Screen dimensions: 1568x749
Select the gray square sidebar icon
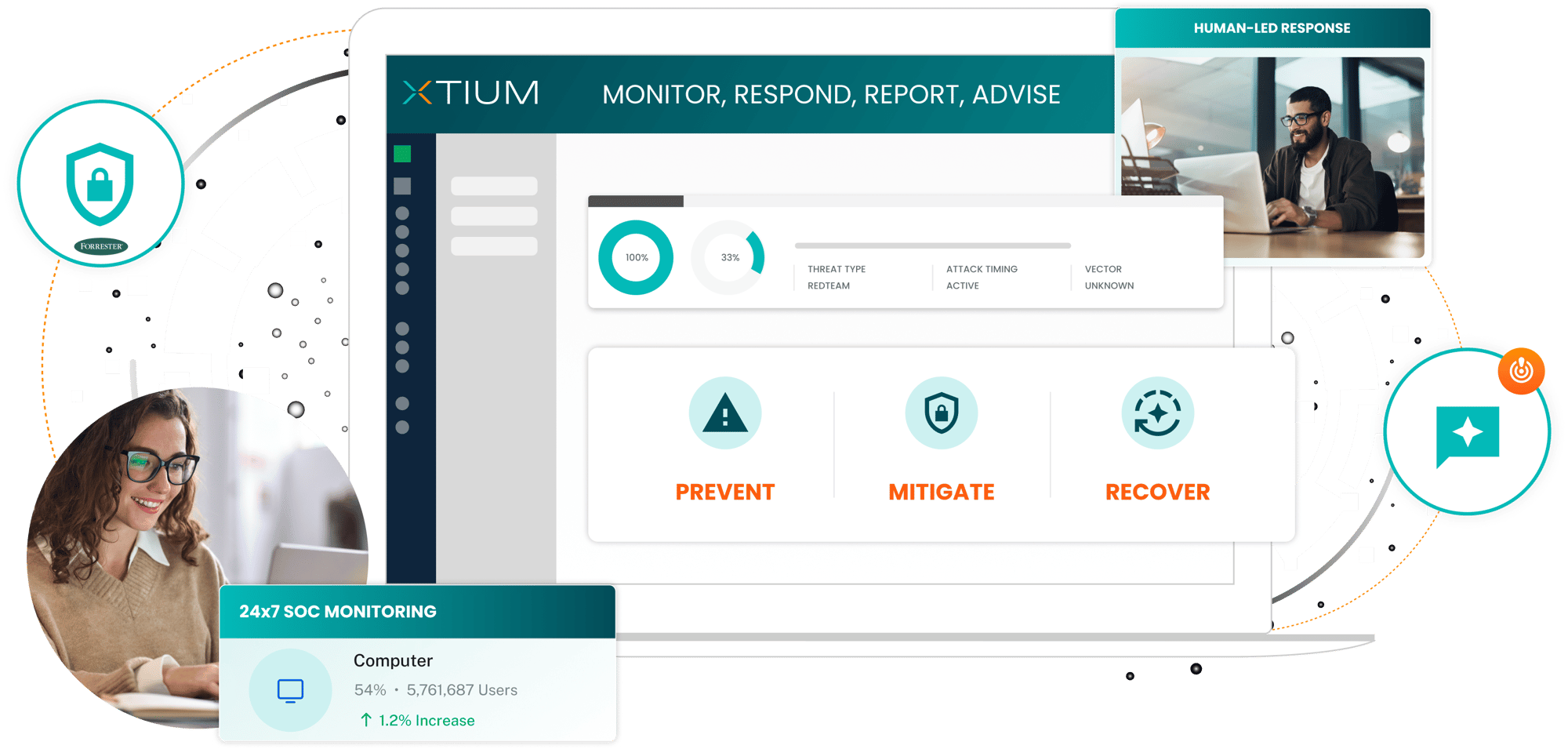(402, 186)
